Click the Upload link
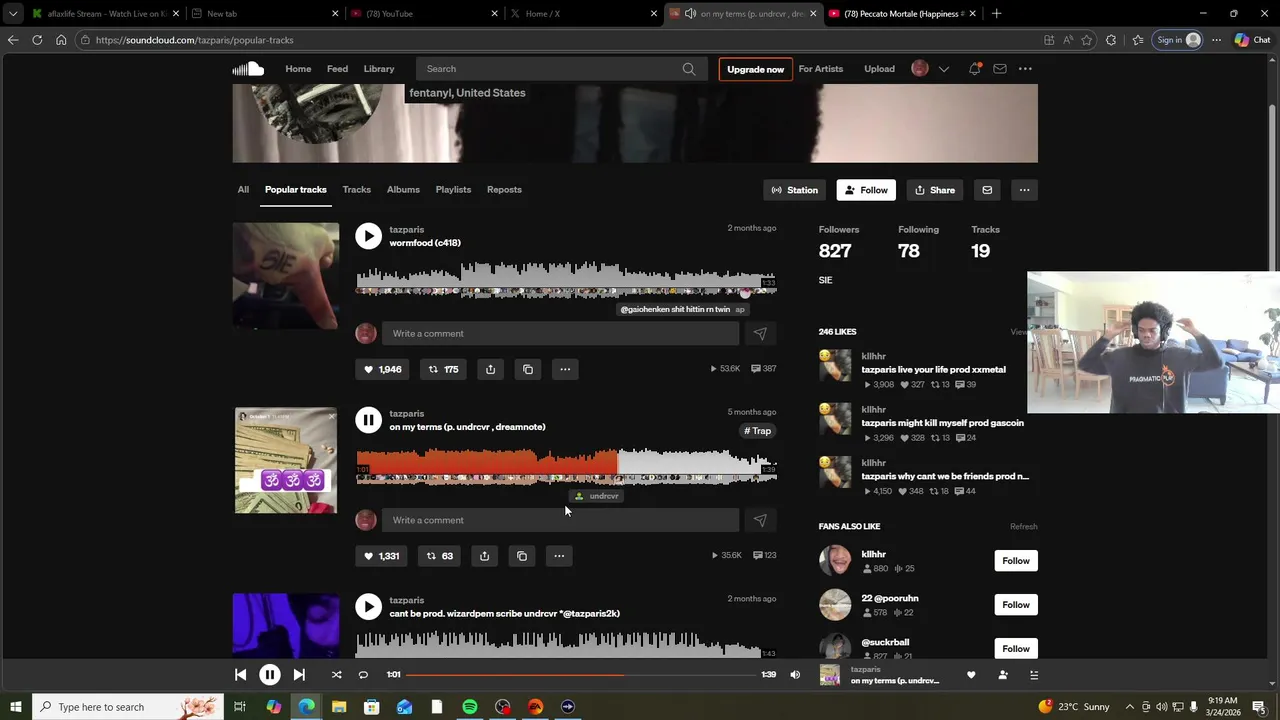1280x720 pixels. coord(879,69)
